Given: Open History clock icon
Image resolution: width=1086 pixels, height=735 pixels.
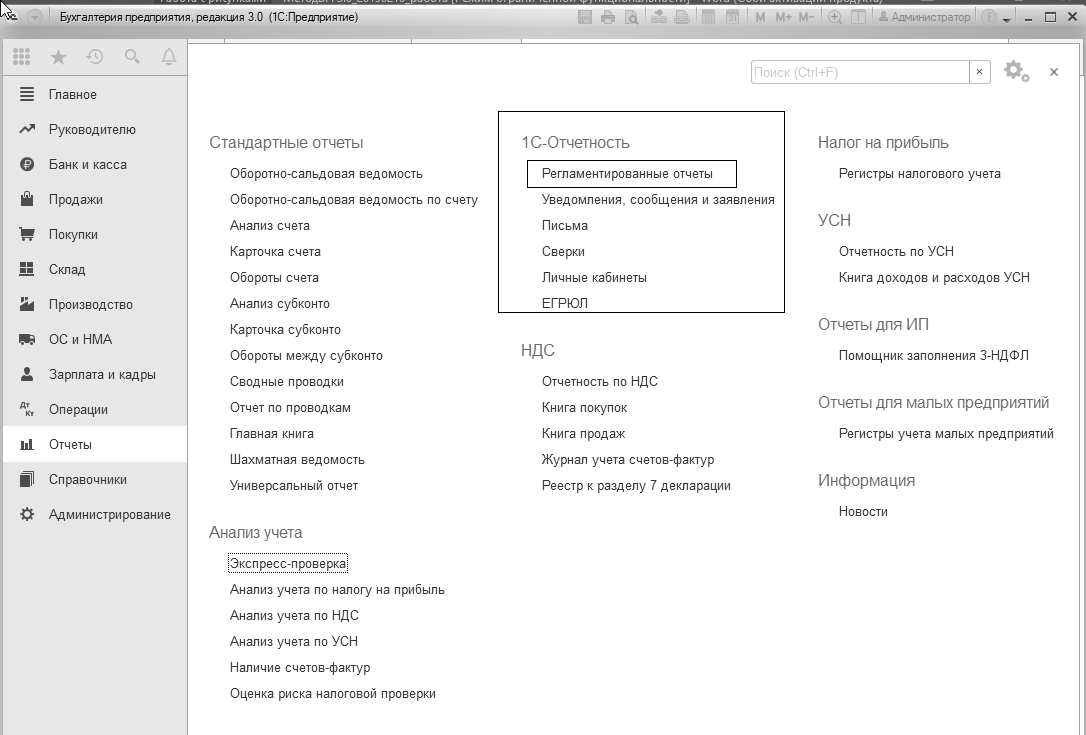Looking at the screenshot, I should [95, 57].
